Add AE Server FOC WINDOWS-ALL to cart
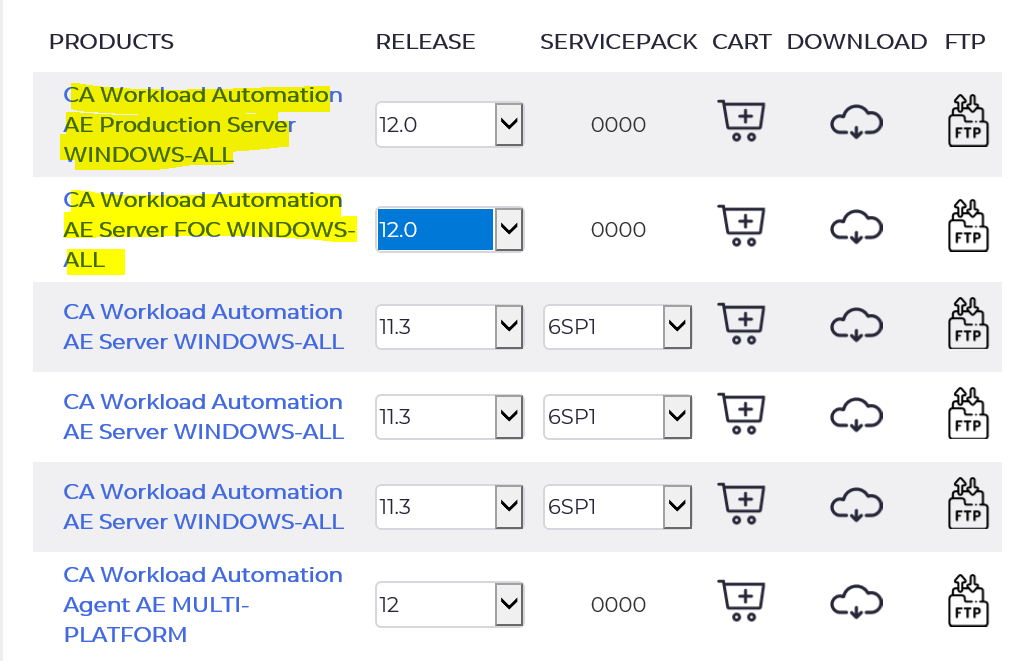Image resolution: width=1009 pixels, height=661 pixels. click(741, 226)
